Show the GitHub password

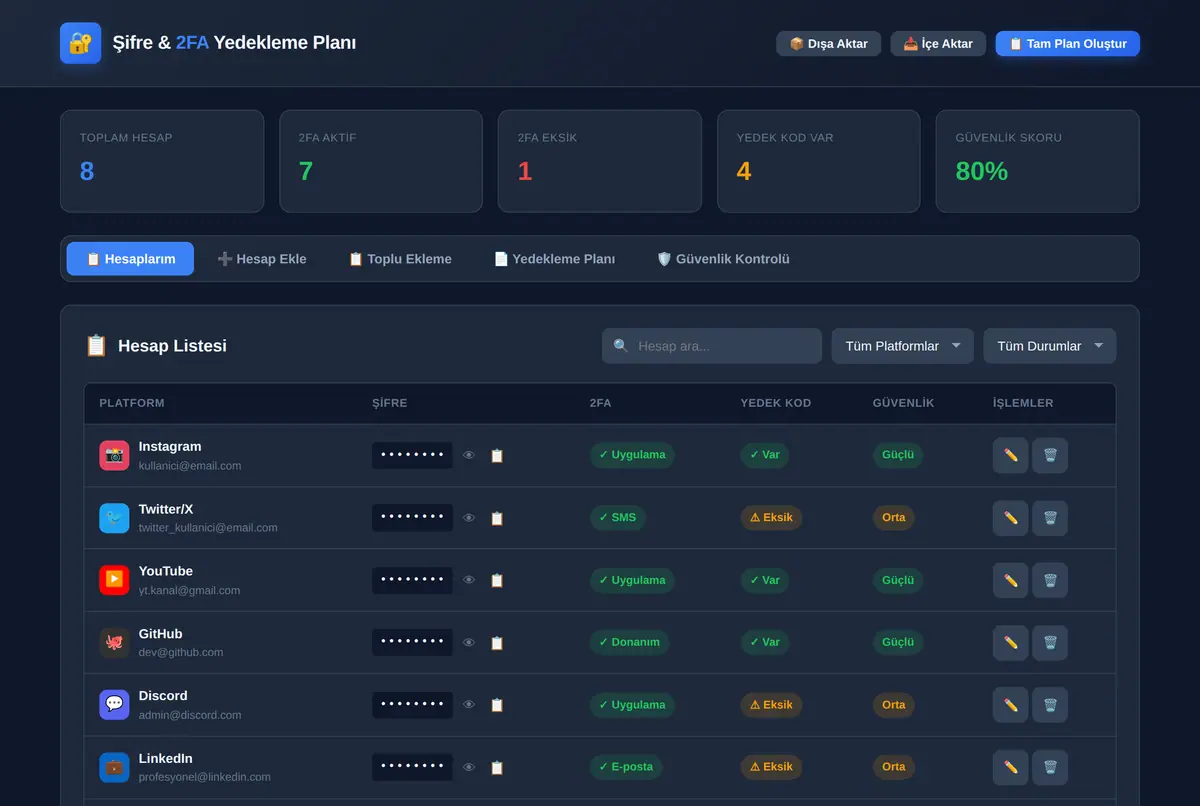click(x=469, y=643)
